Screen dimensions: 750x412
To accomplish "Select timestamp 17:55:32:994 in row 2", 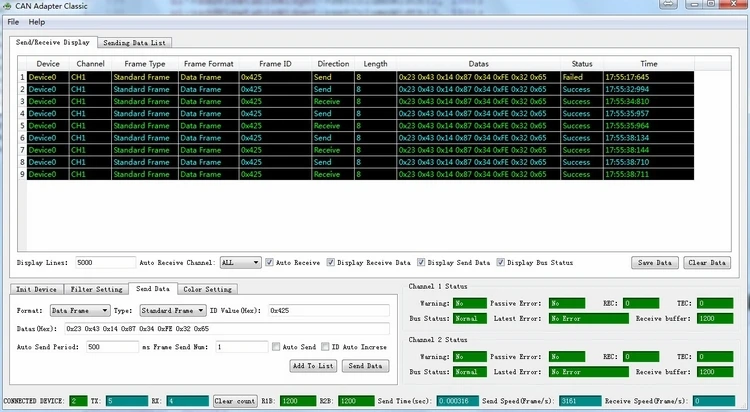I will point(649,89).
